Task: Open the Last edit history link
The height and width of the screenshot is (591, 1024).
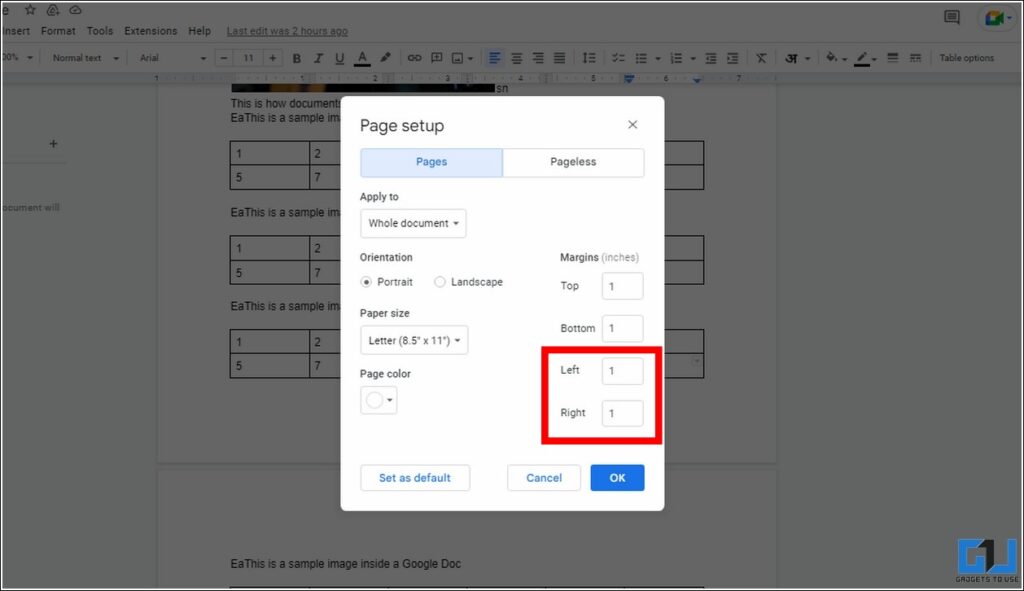Action: click(287, 31)
